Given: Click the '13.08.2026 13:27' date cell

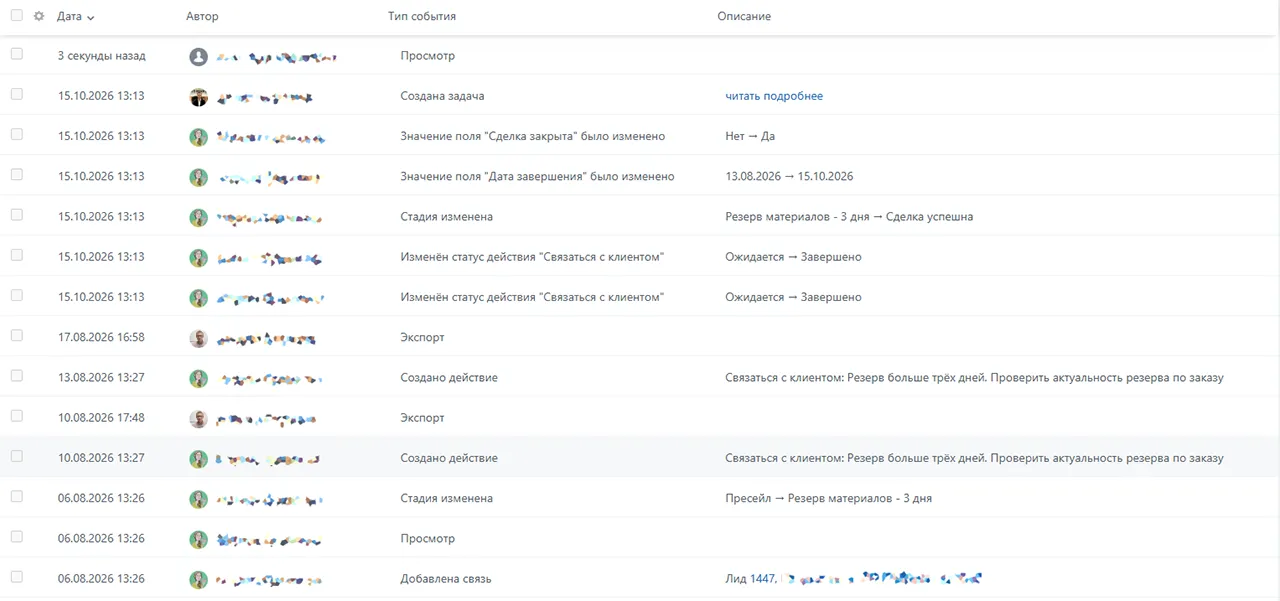Looking at the screenshot, I should 101,377.
